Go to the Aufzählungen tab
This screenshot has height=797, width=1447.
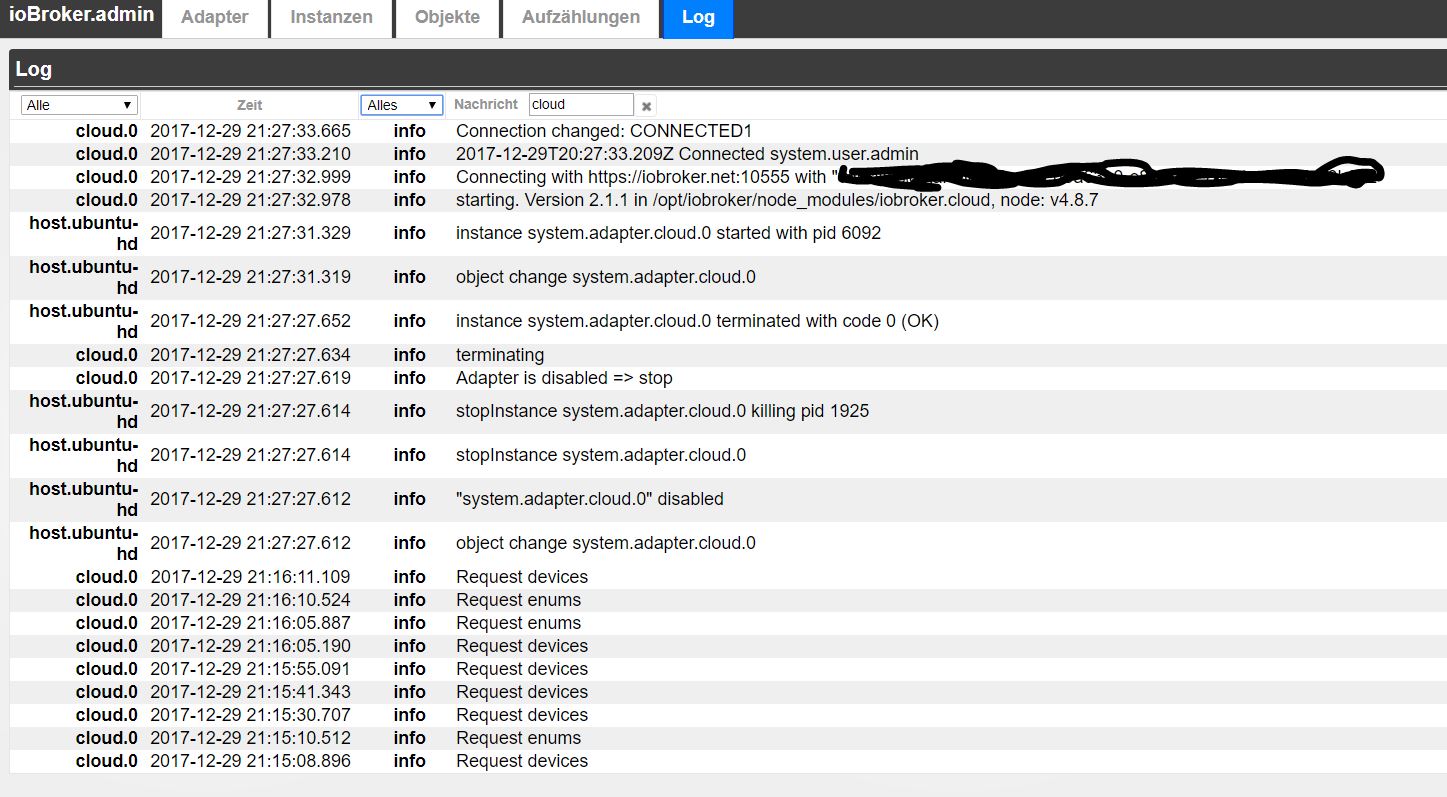point(581,18)
